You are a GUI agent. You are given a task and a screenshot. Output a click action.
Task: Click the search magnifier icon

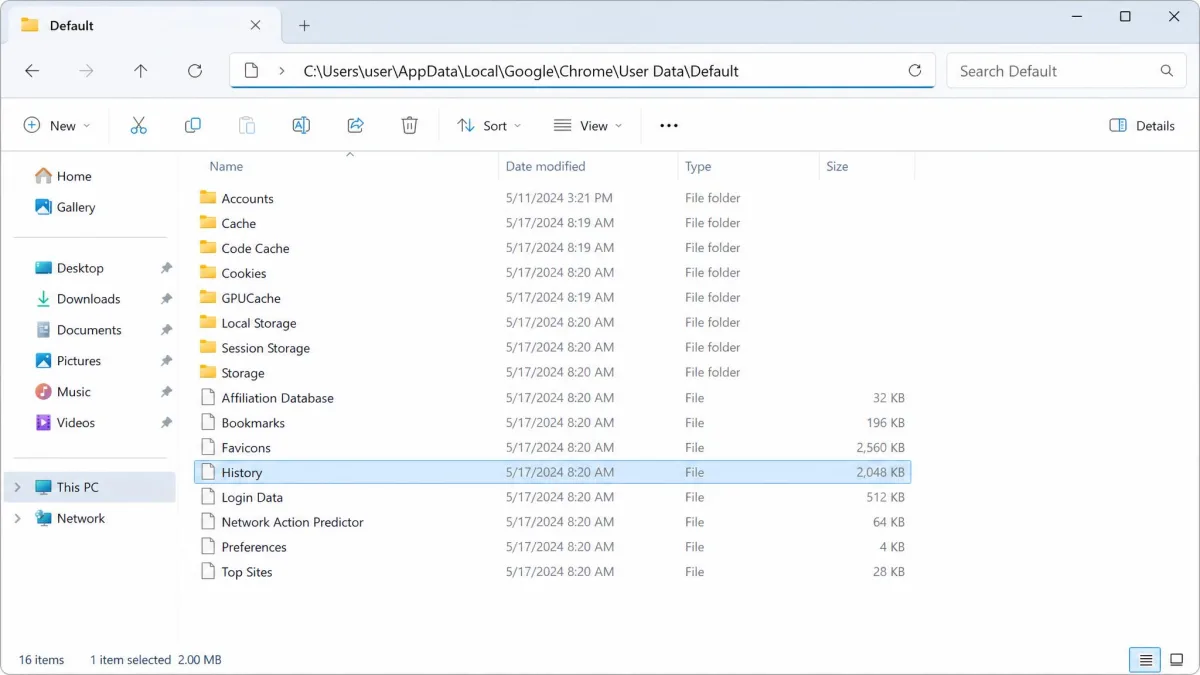pyautogui.click(x=1166, y=71)
